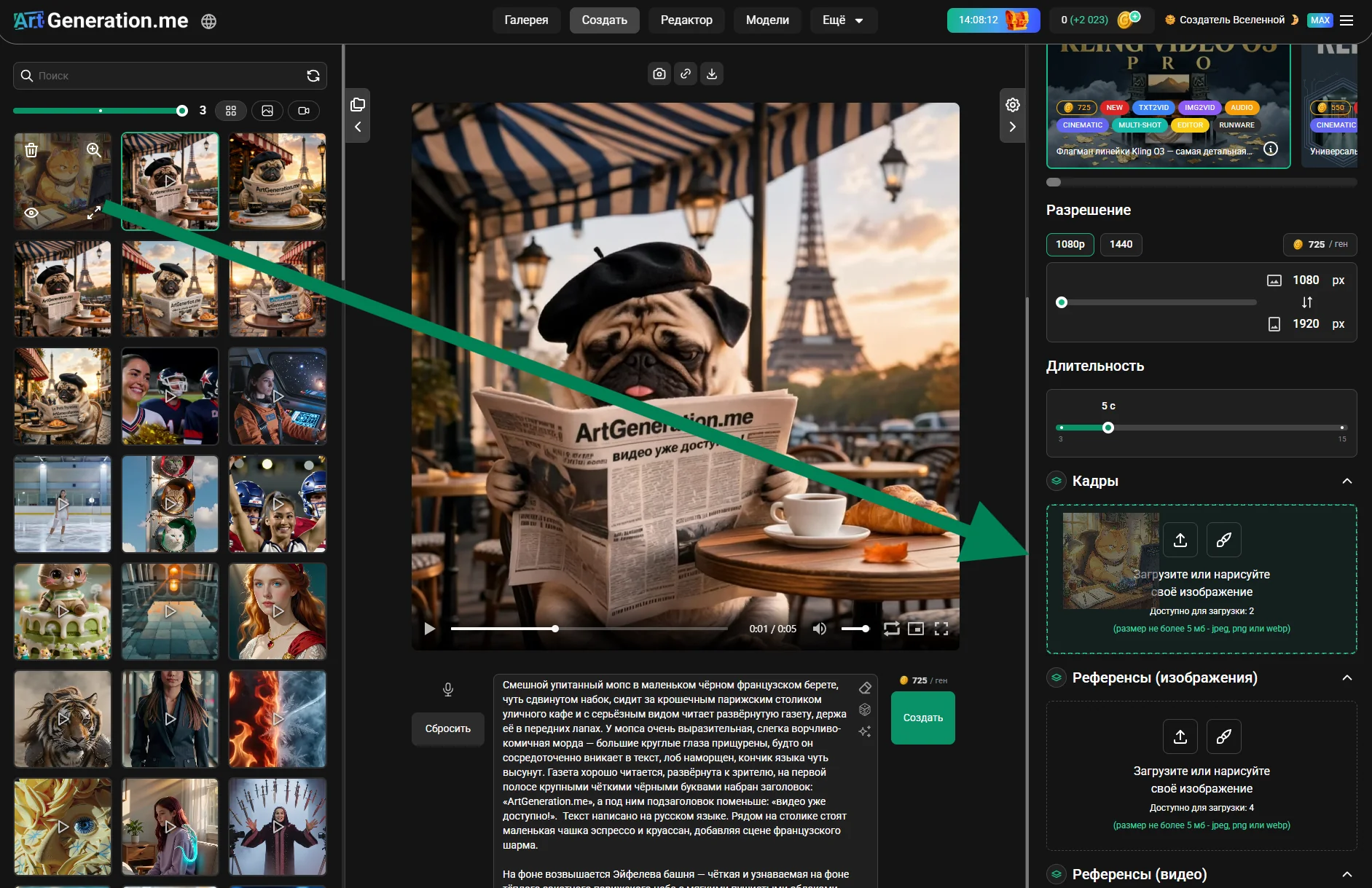Viewport: 1372px width, 888px height.
Task: Open the Ещё dropdown menu
Action: (843, 20)
